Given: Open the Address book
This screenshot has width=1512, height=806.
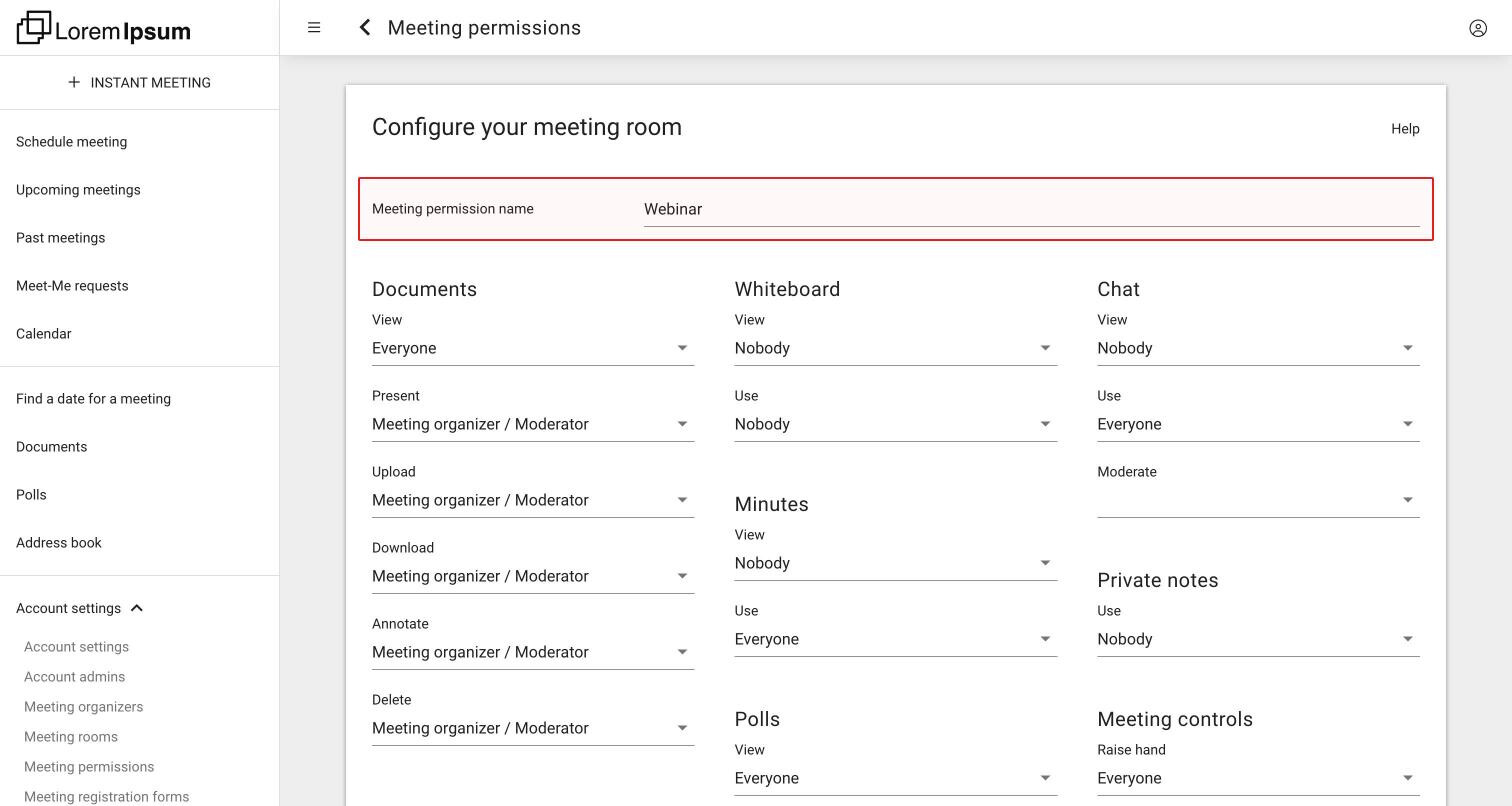Looking at the screenshot, I should 59,543.
